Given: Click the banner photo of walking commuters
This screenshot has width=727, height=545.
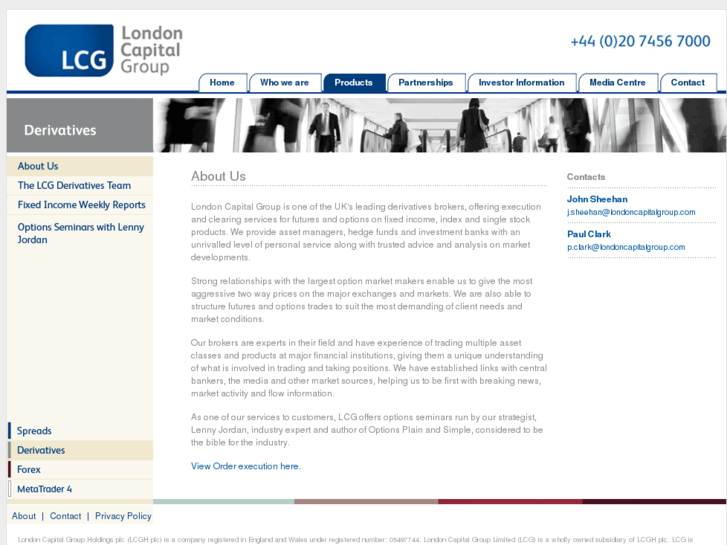Looking at the screenshot, I should tap(440, 125).
